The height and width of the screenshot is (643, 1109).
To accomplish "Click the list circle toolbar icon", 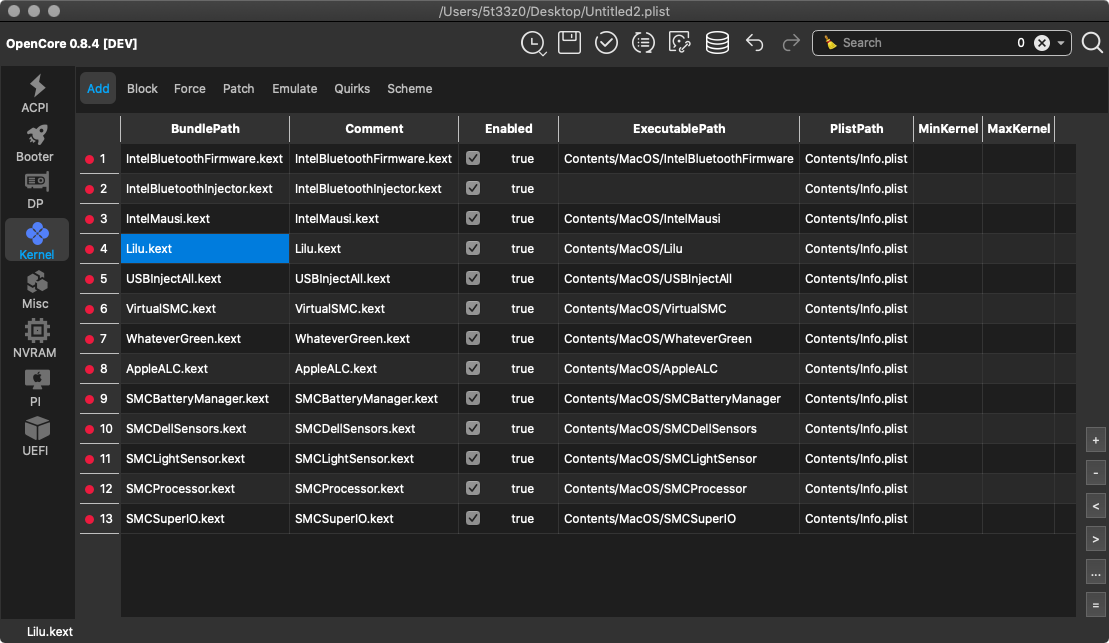I will click(x=643, y=43).
